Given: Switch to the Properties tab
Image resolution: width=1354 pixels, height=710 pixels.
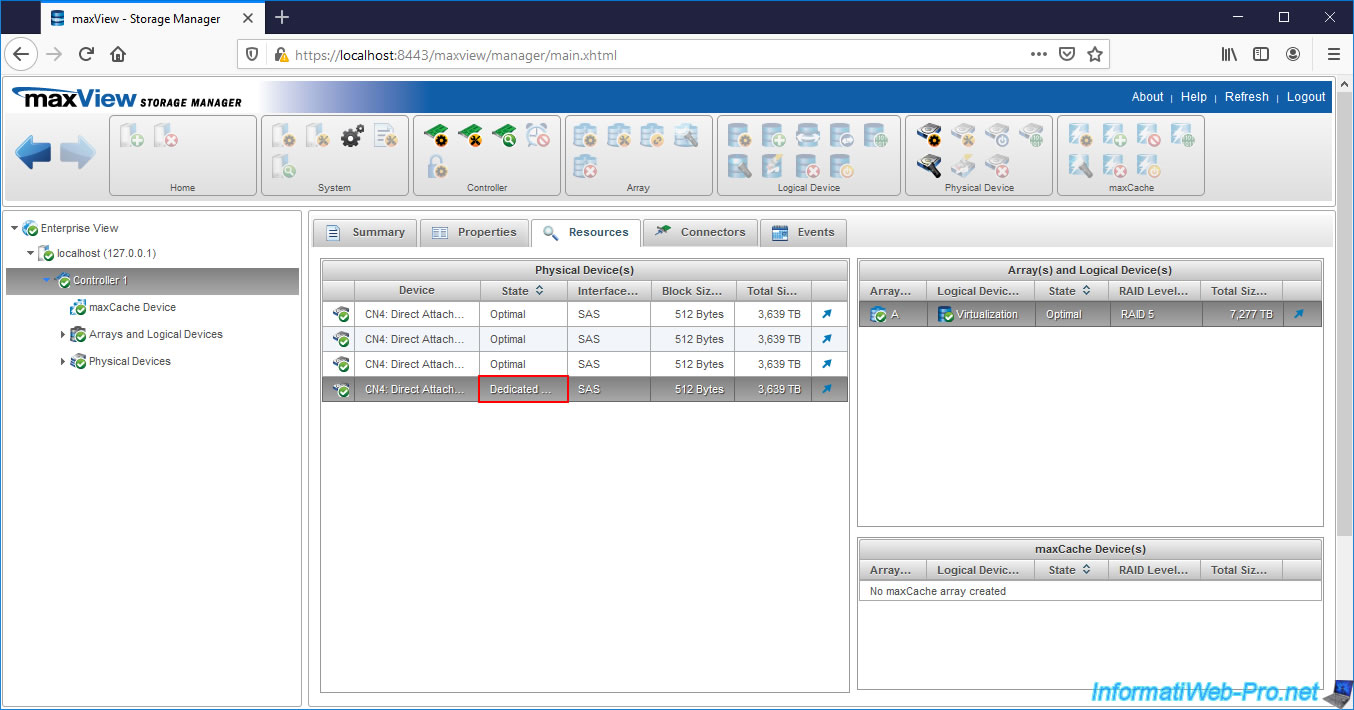Looking at the screenshot, I should click(x=473, y=232).
